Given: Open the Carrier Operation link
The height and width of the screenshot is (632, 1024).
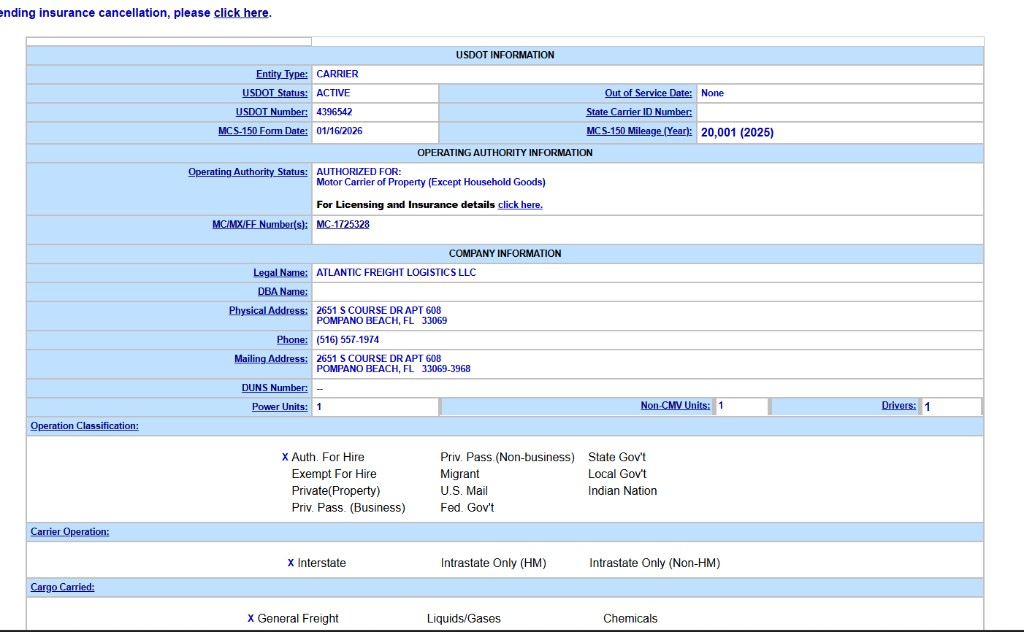Looking at the screenshot, I should coord(69,531).
